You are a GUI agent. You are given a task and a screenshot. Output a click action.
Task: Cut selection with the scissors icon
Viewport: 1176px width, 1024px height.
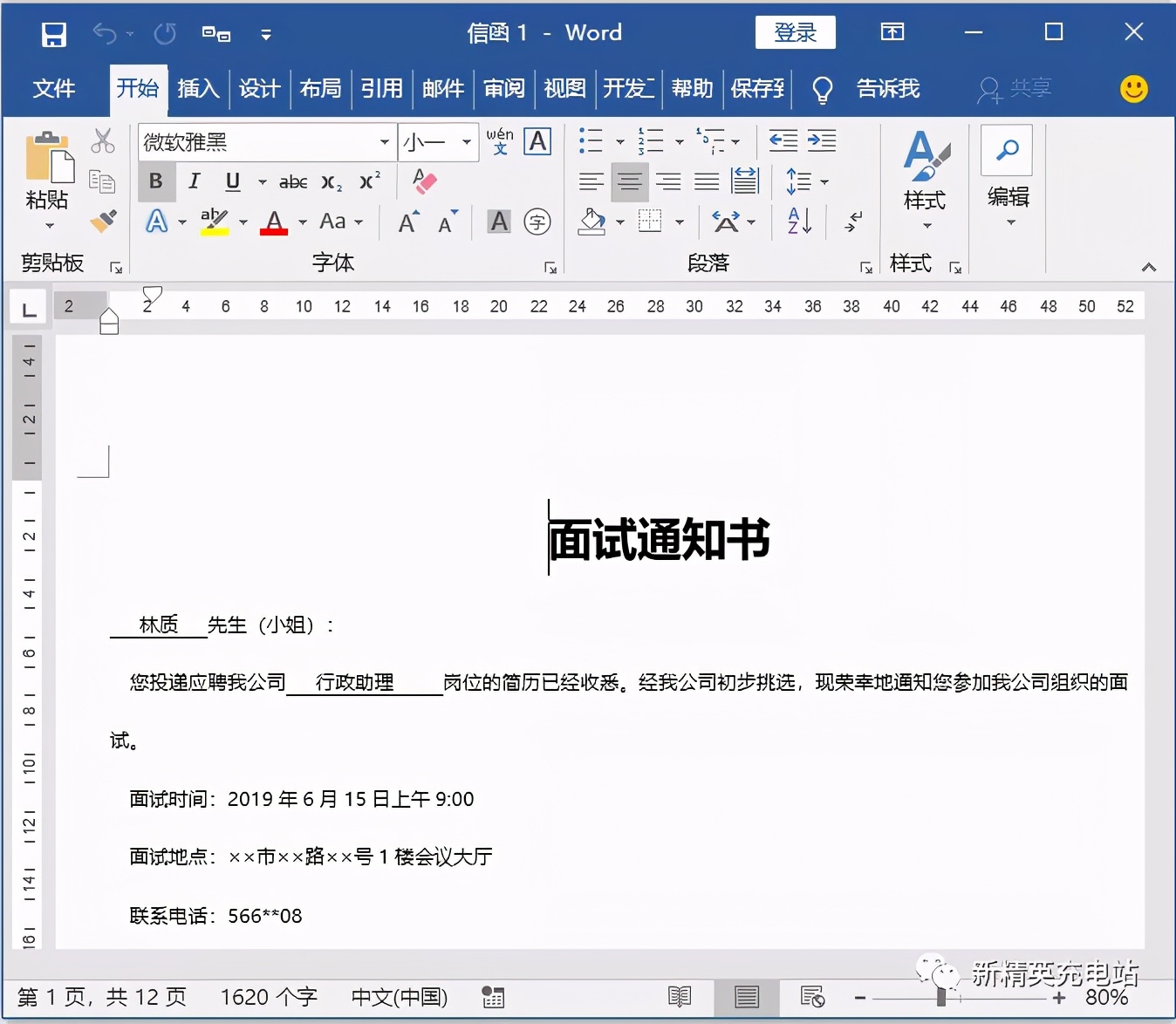(x=103, y=140)
